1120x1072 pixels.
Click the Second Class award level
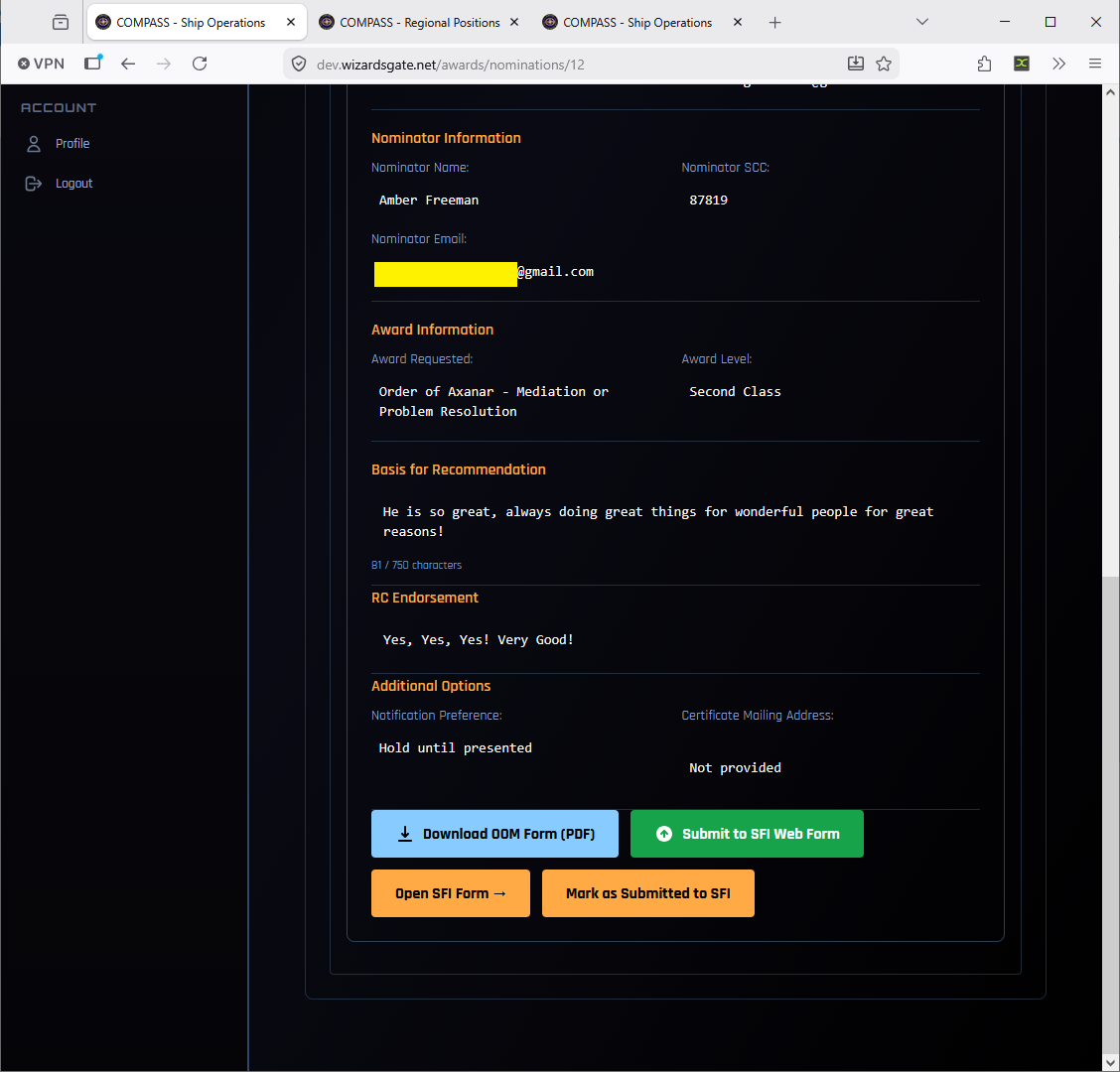(735, 391)
